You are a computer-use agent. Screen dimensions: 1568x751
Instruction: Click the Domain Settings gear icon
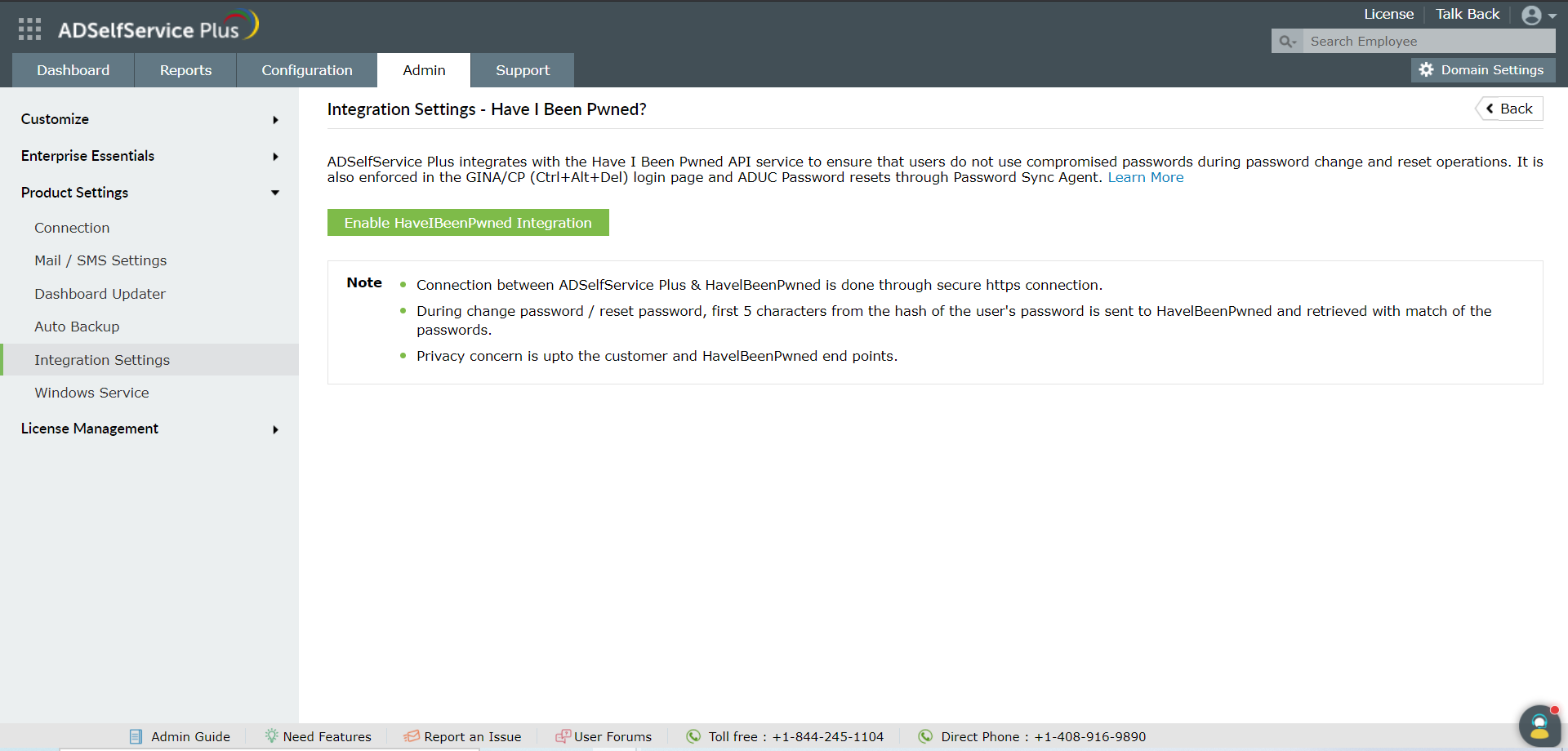1426,70
